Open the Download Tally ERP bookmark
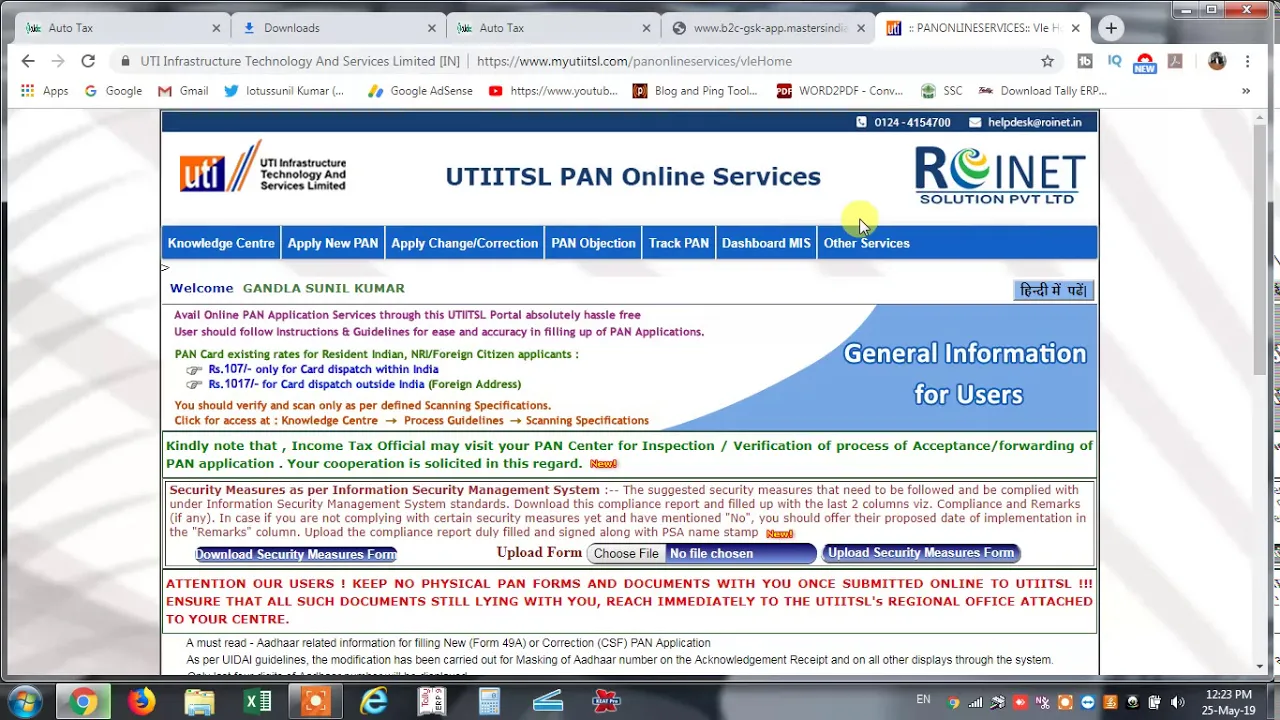 [x=1042, y=91]
